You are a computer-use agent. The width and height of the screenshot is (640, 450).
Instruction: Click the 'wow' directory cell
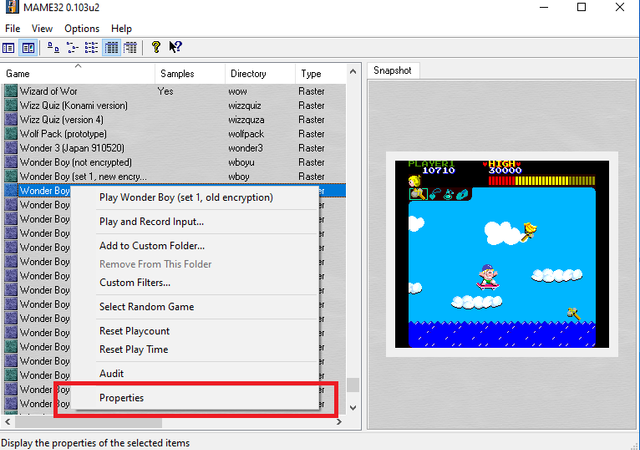point(238,91)
